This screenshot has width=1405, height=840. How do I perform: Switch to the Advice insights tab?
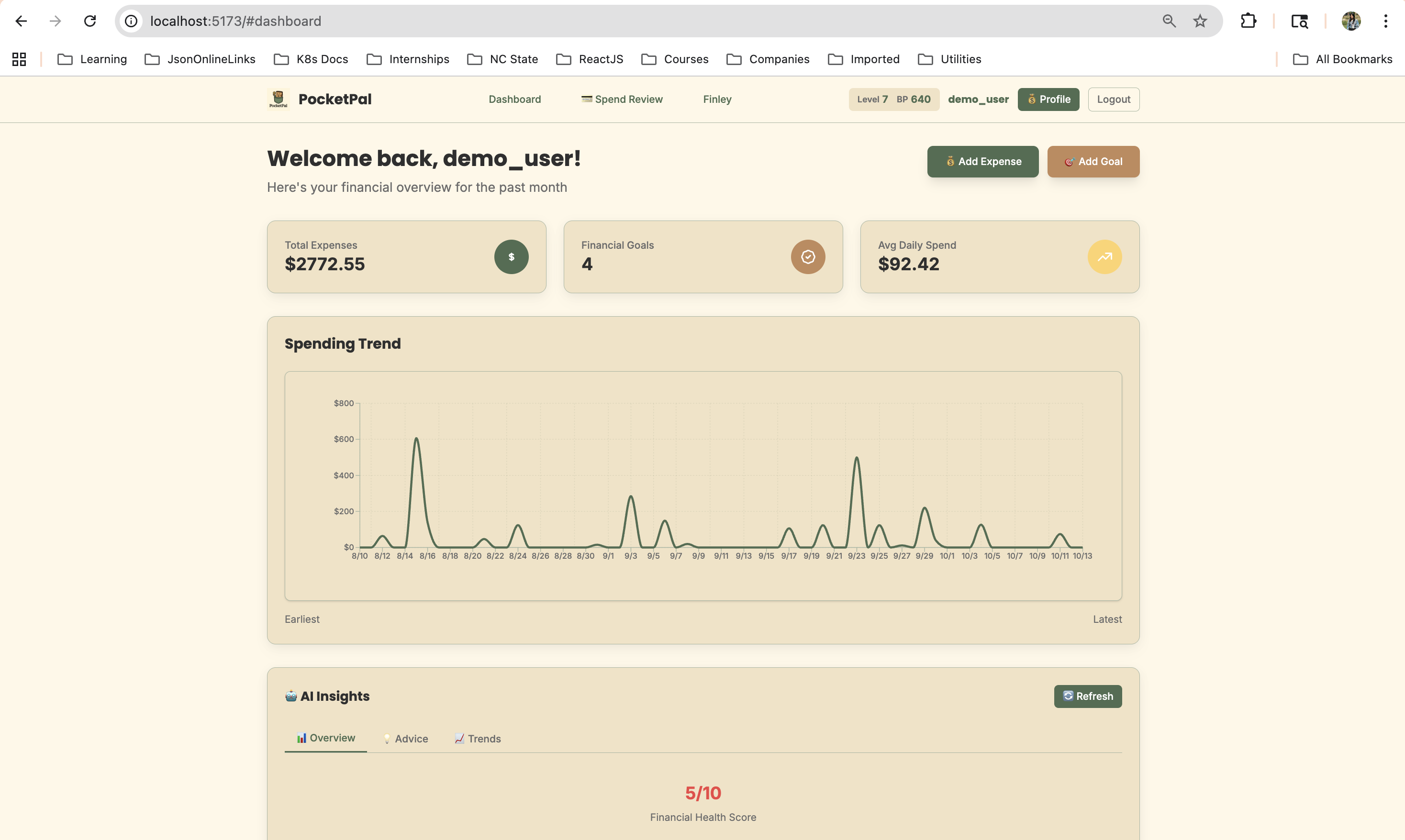tap(405, 739)
